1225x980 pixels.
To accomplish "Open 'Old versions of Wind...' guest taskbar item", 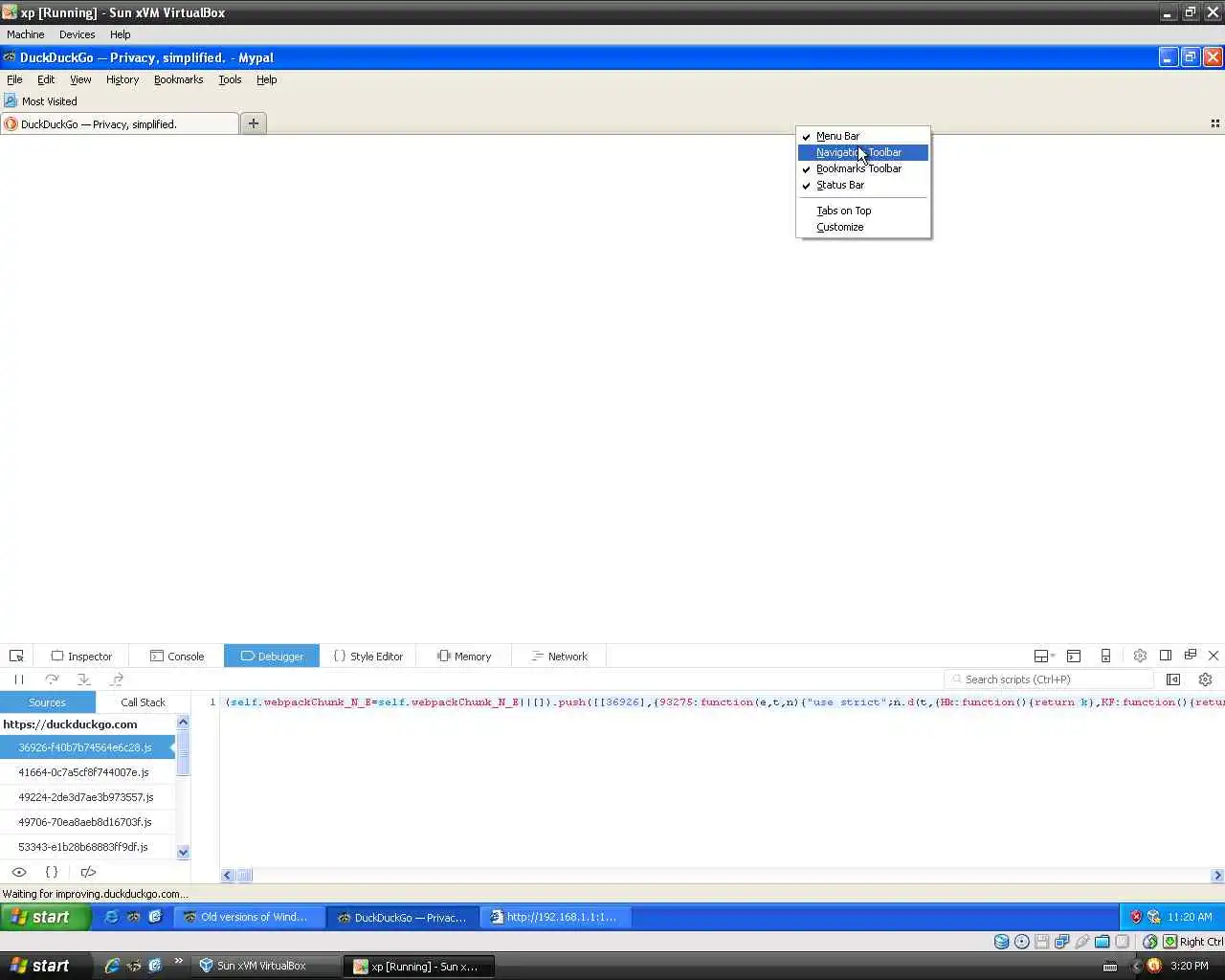I will (x=248, y=917).
